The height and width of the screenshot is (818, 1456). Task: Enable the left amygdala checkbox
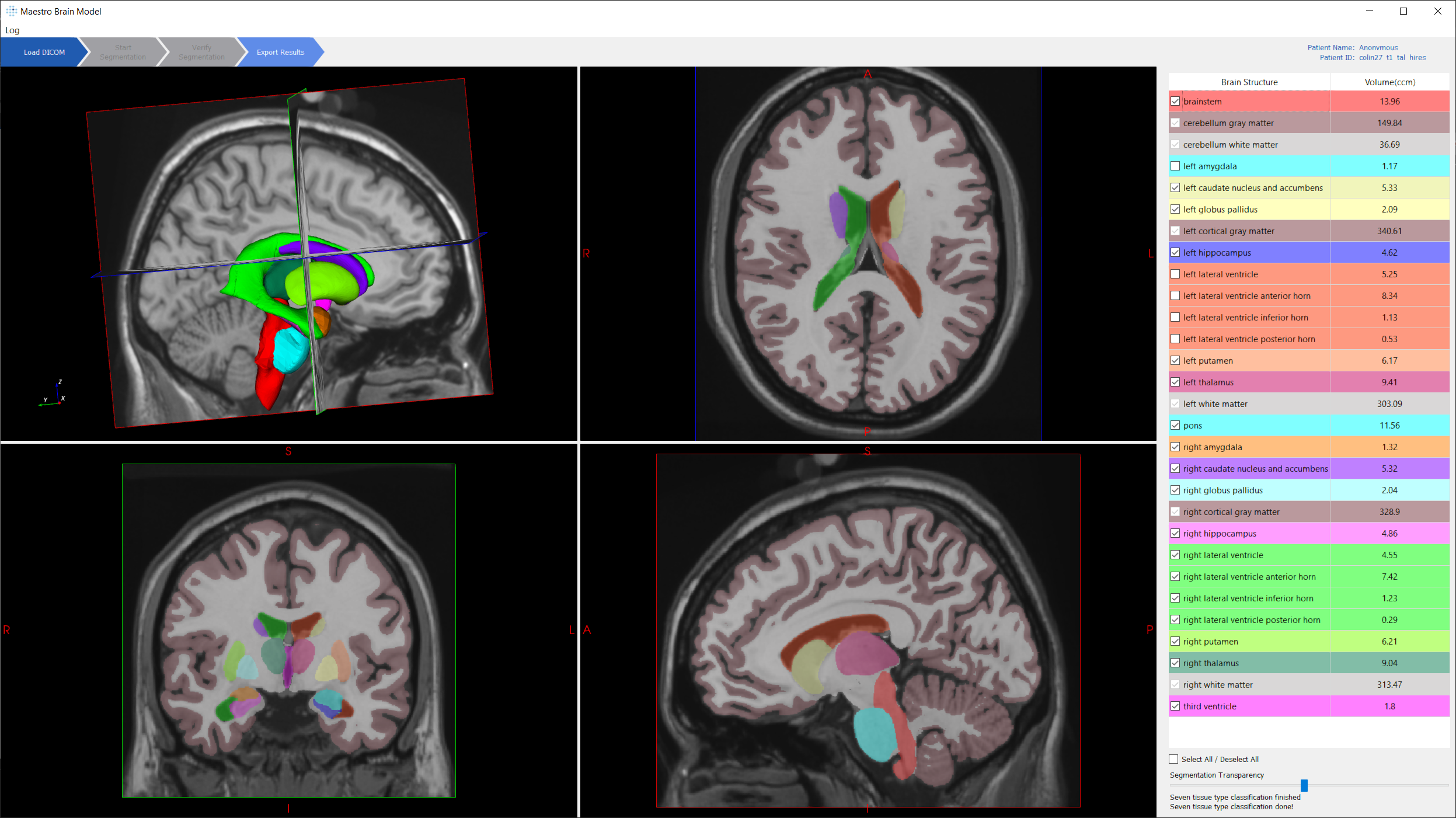[1175, 166]
